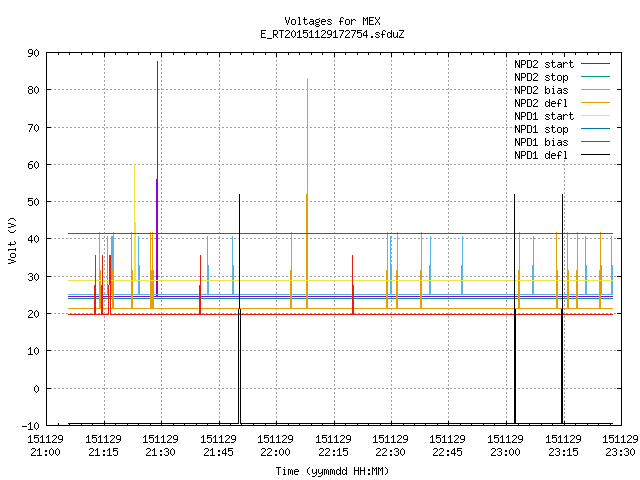Click the x-axis tick label 23:00
Viewport: 640px width, 480px height.
[x=506, y=453]
